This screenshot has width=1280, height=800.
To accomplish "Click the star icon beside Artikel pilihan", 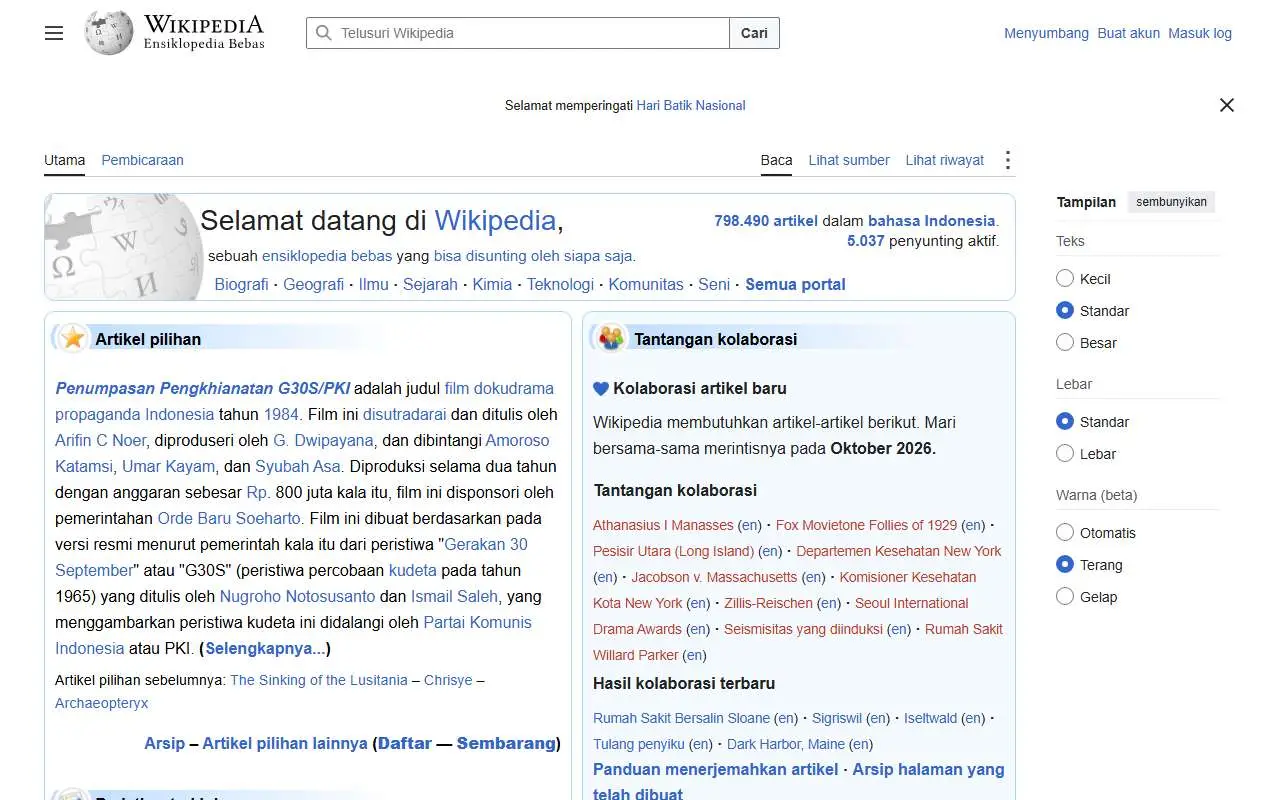I will click(x=73, y=338).
